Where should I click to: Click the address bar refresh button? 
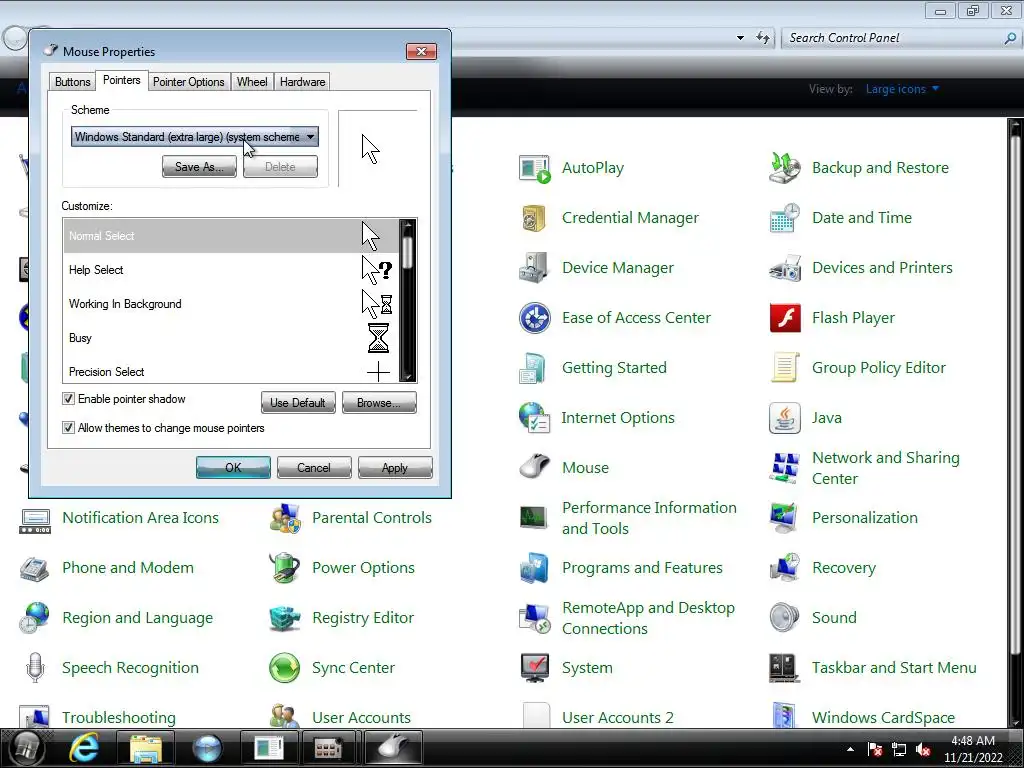(x=762, y=38)
